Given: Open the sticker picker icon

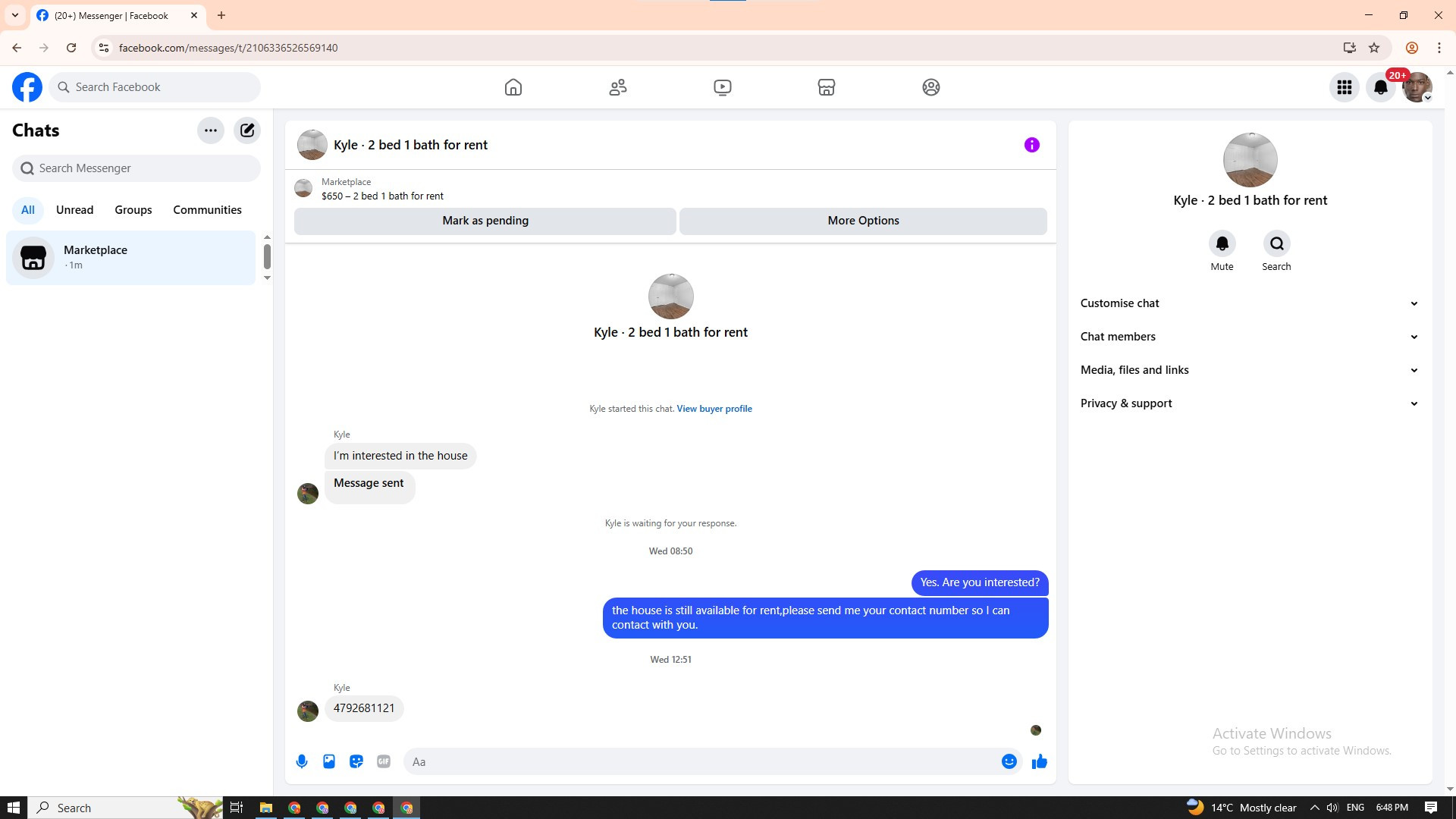Looking at the screenshot, I should click(x=356, y=761).
